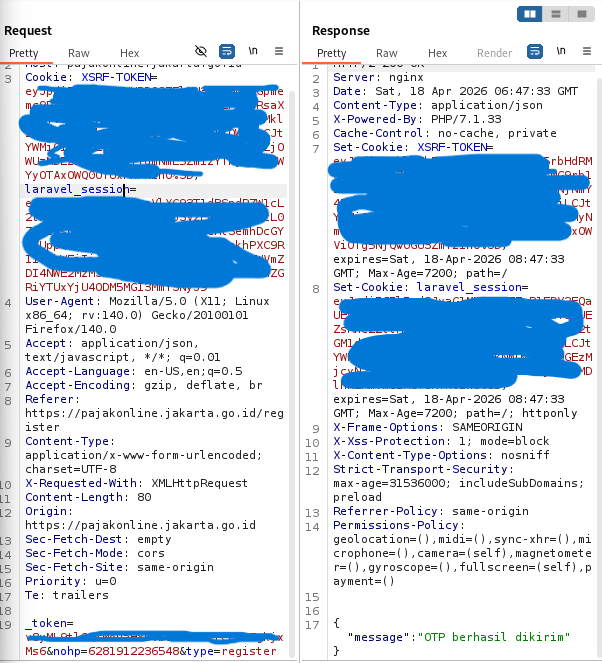
Task: Select side-by-side split layout icon
Action: [x=530, y=14]
